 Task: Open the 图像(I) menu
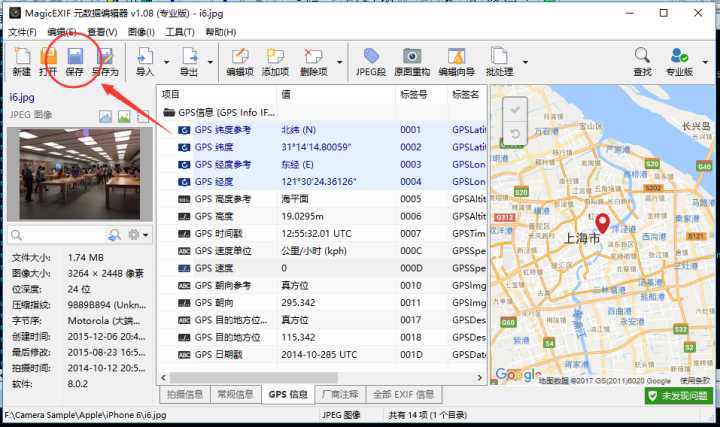click(141, 32)
